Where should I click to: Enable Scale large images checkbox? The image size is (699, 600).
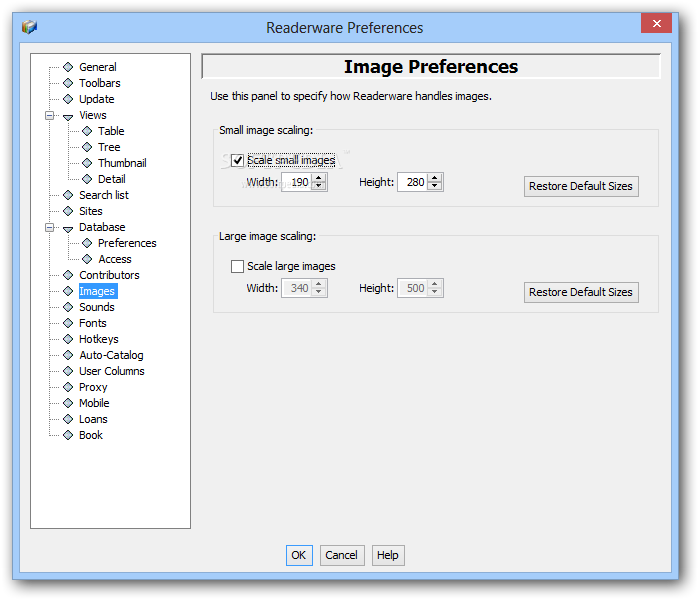(237, 266)
